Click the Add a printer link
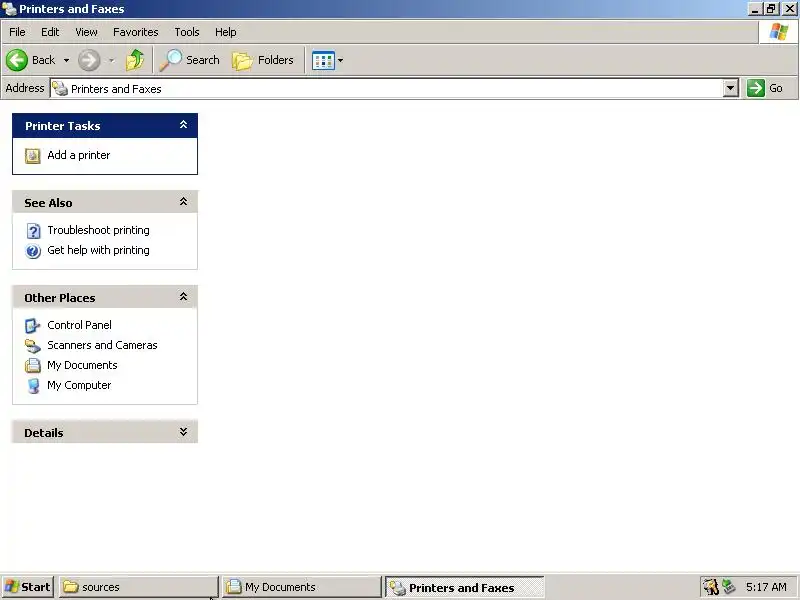Viewport: 800px width, 600px height. [x=79, y=155]
